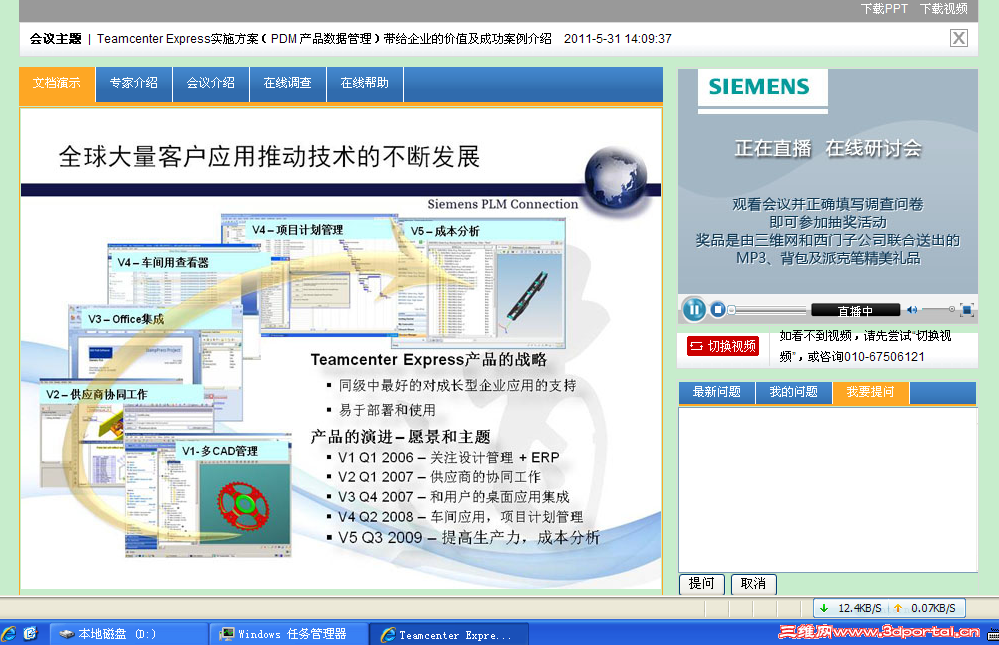Click the V1 多CAD管理 screenshot thumbnail
Viewport: 999px width, 645px height.
(x=208, y=497)
